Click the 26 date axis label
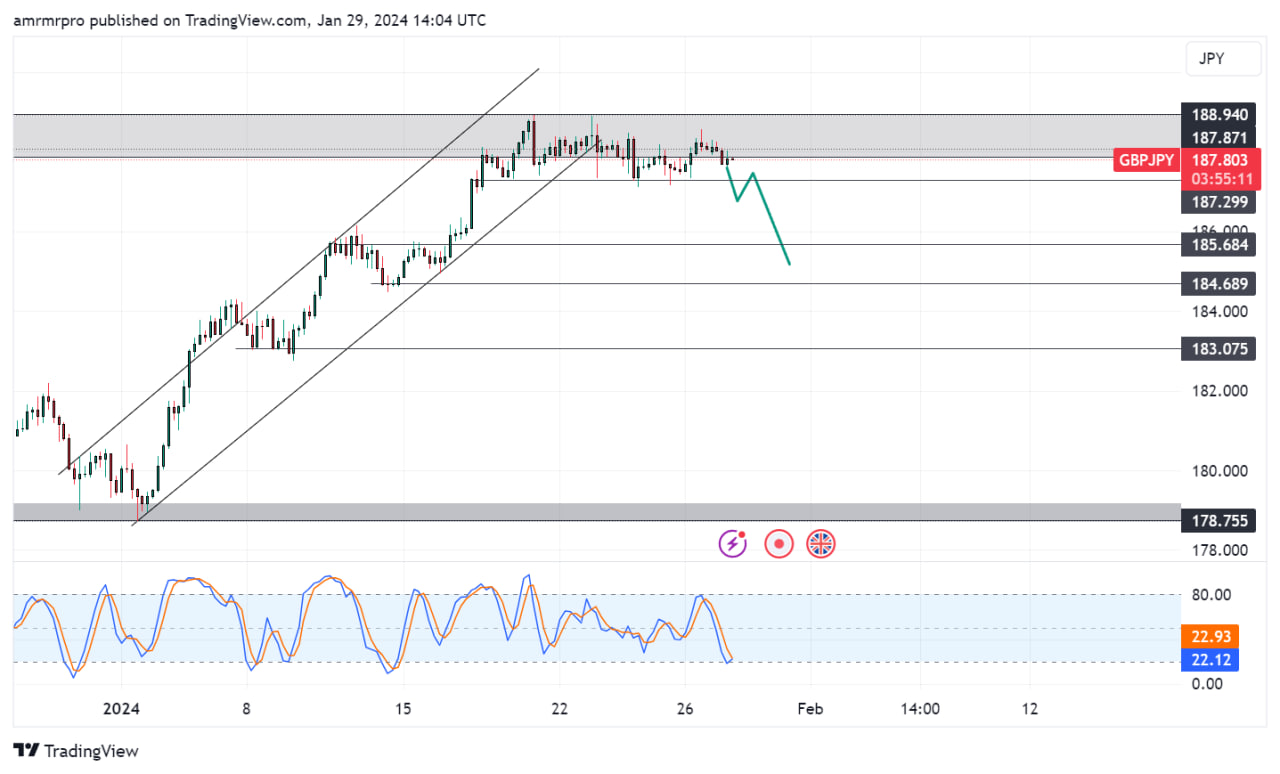1280x774 pixels. pyautogui.click(x=685, y=709)
